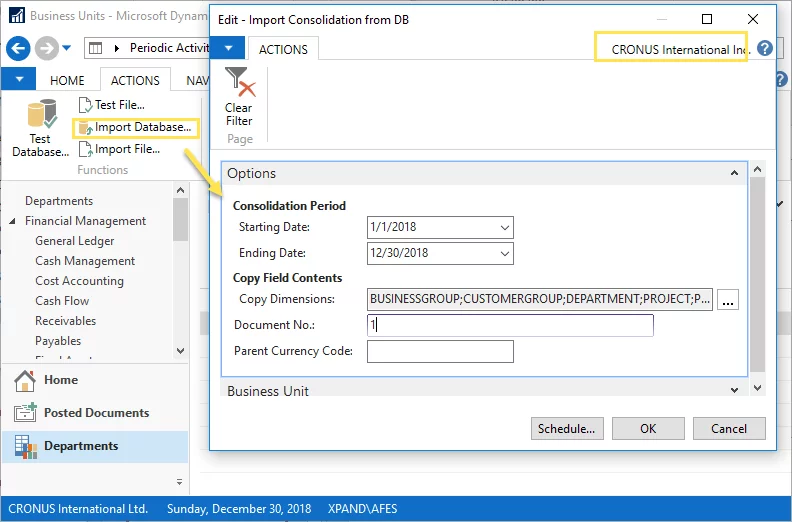Click the Parent Currency Code field
792x522 pixels.
pos(440,351)
